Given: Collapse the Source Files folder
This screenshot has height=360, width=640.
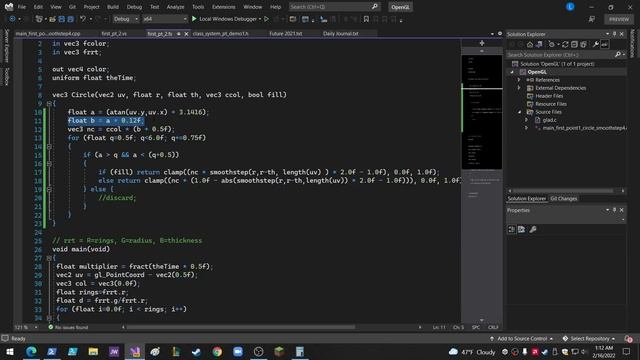Looking at the screenshot, I should 519,112.
